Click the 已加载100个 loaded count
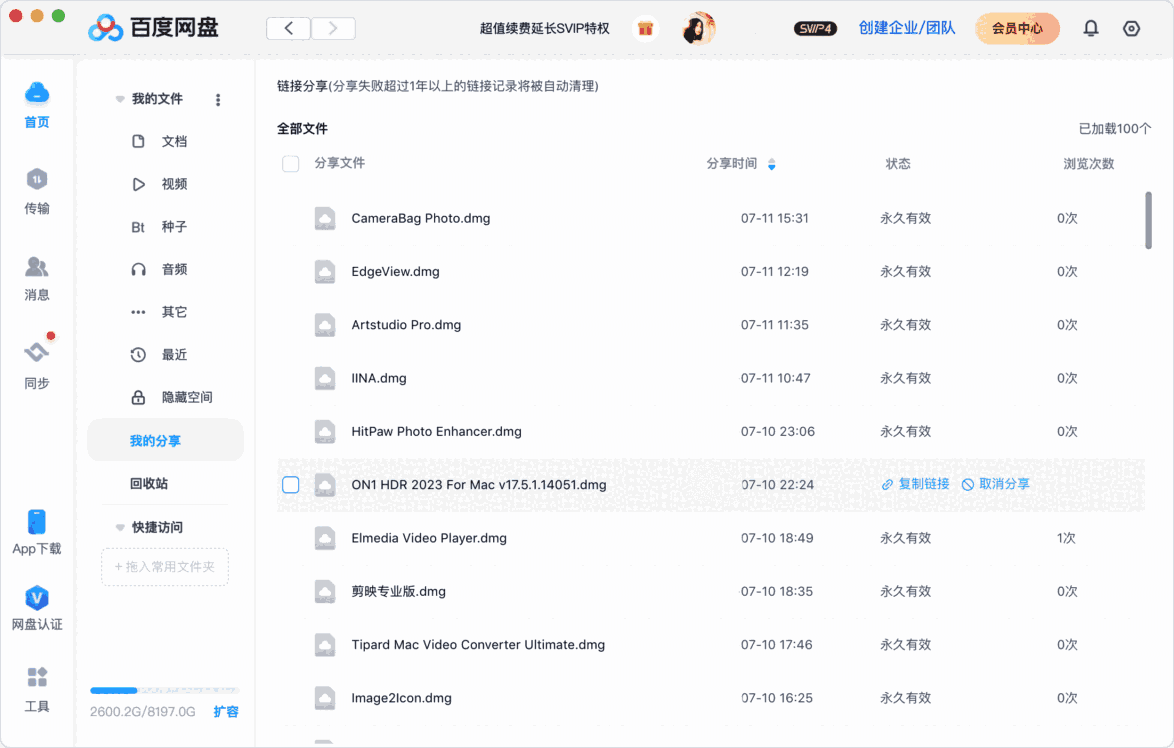 point(1115,129)
